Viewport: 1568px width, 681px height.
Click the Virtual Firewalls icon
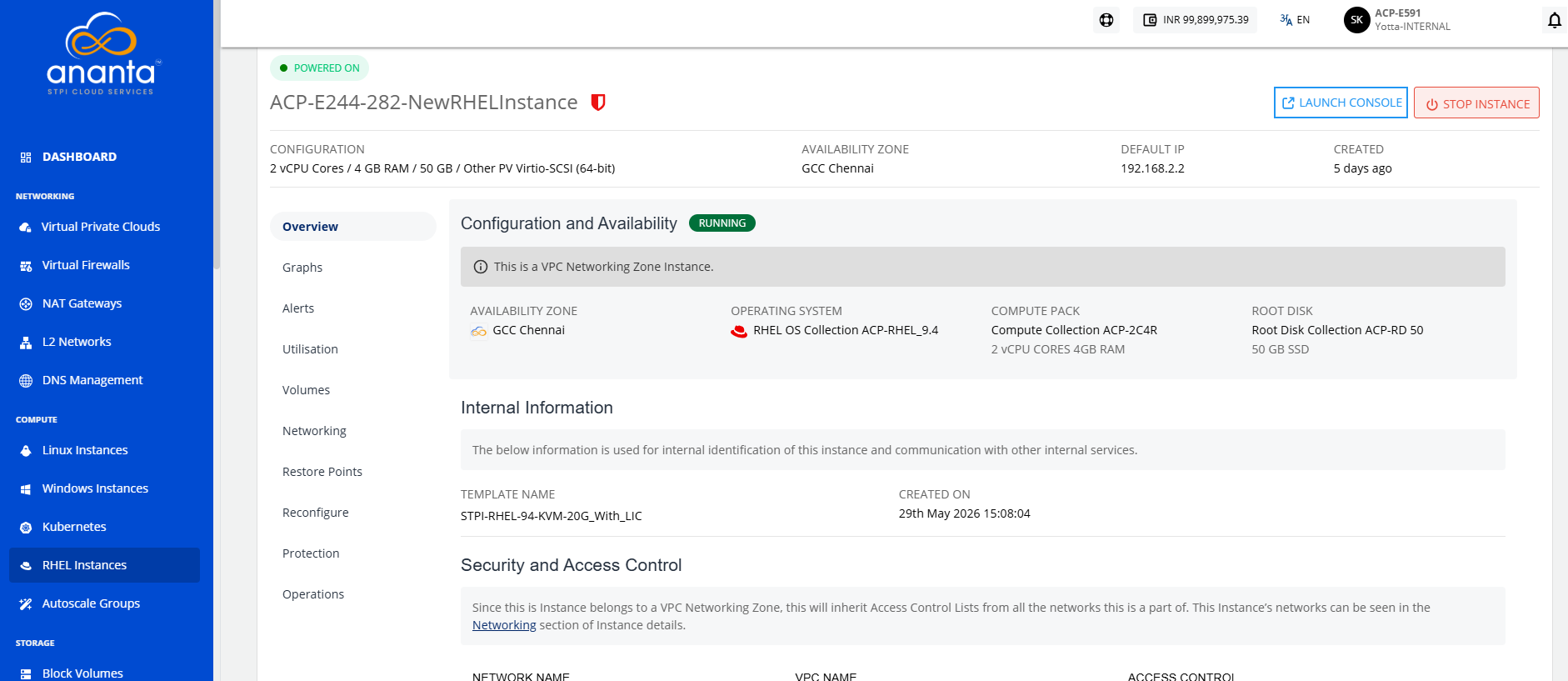click(26, 265)
